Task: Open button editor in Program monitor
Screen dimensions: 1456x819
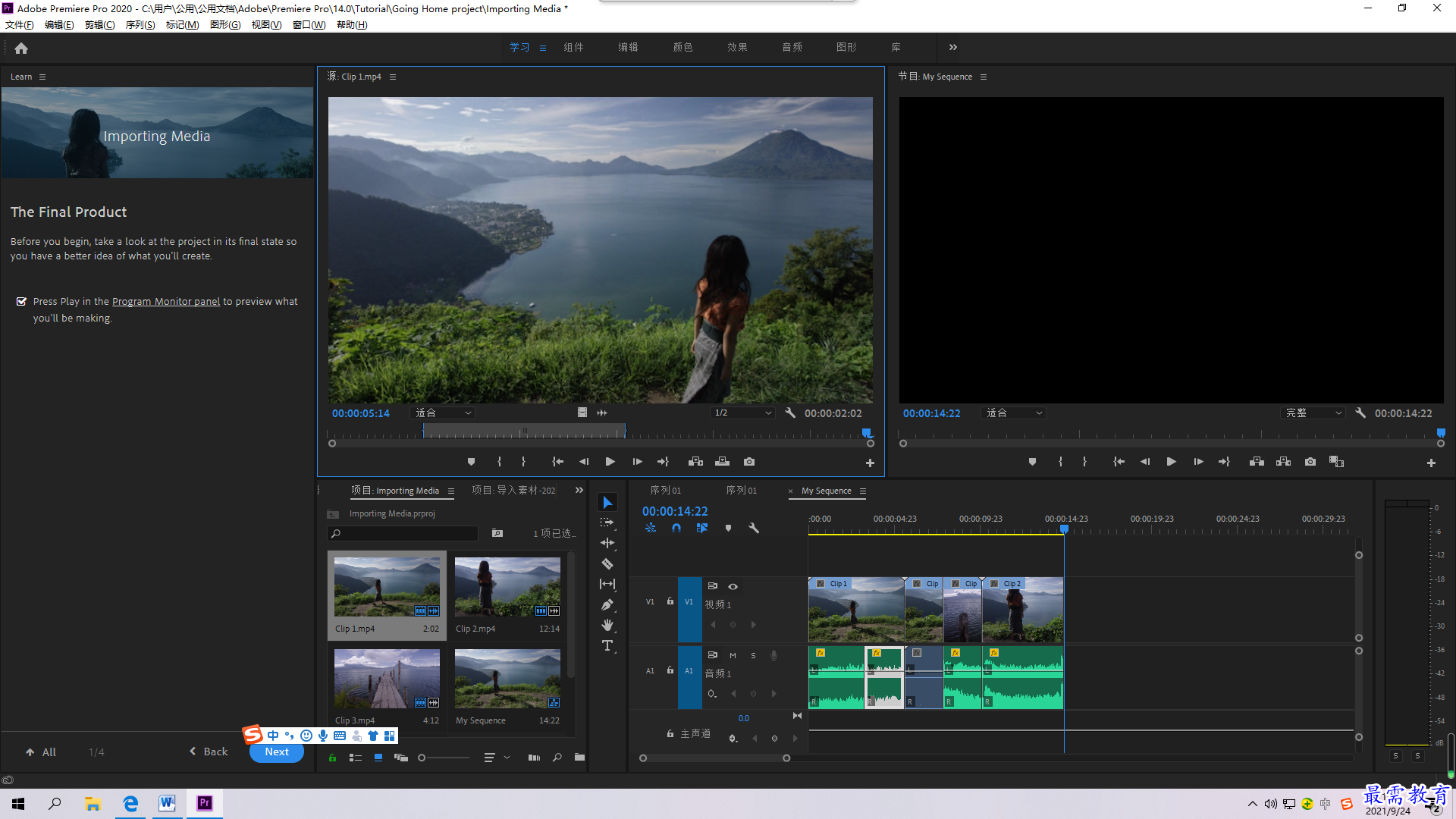Action: pyautogui.click(x=1431, y=463)
